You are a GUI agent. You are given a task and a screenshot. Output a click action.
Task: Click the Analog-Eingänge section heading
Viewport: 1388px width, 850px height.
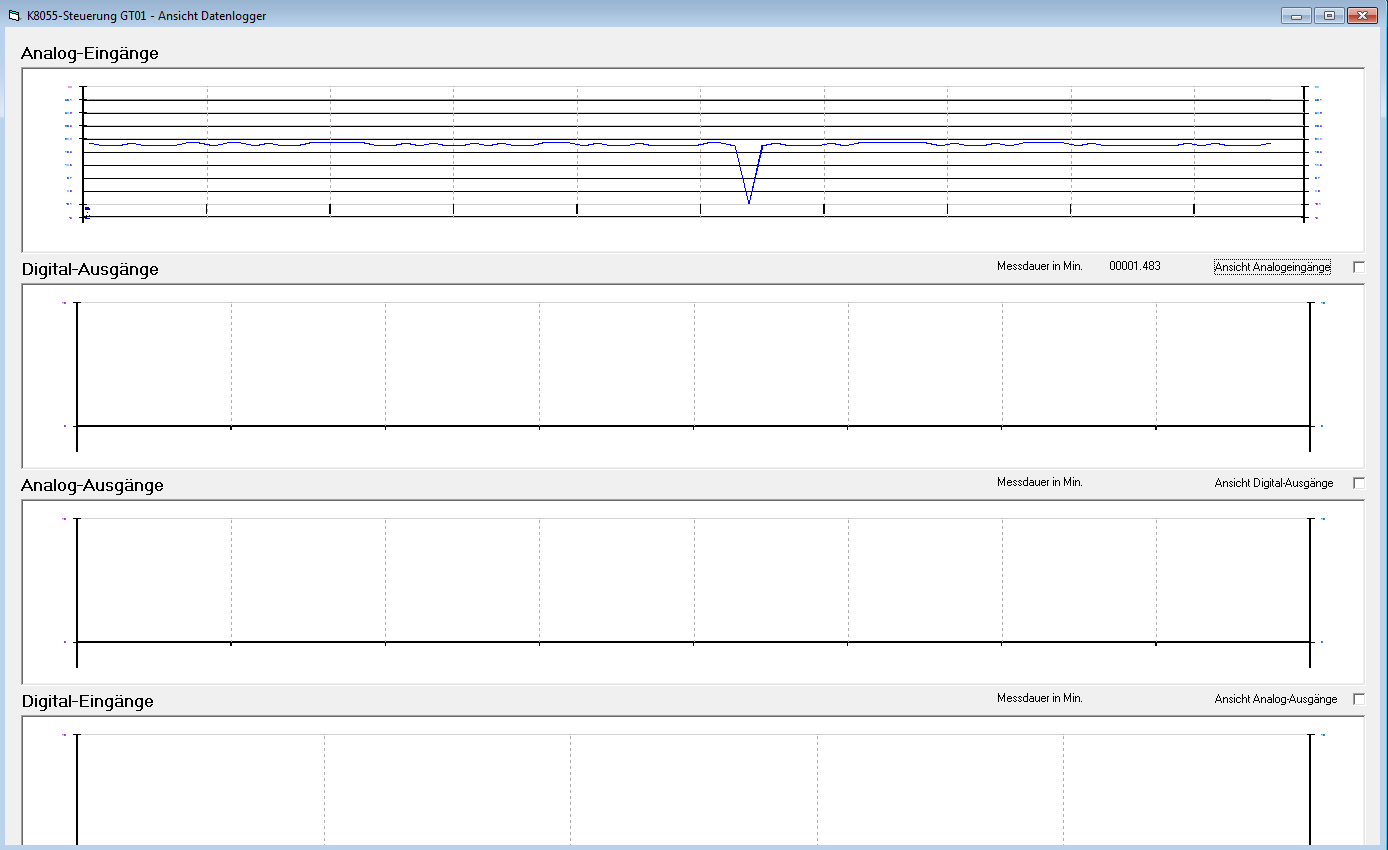tap(90, 53)
